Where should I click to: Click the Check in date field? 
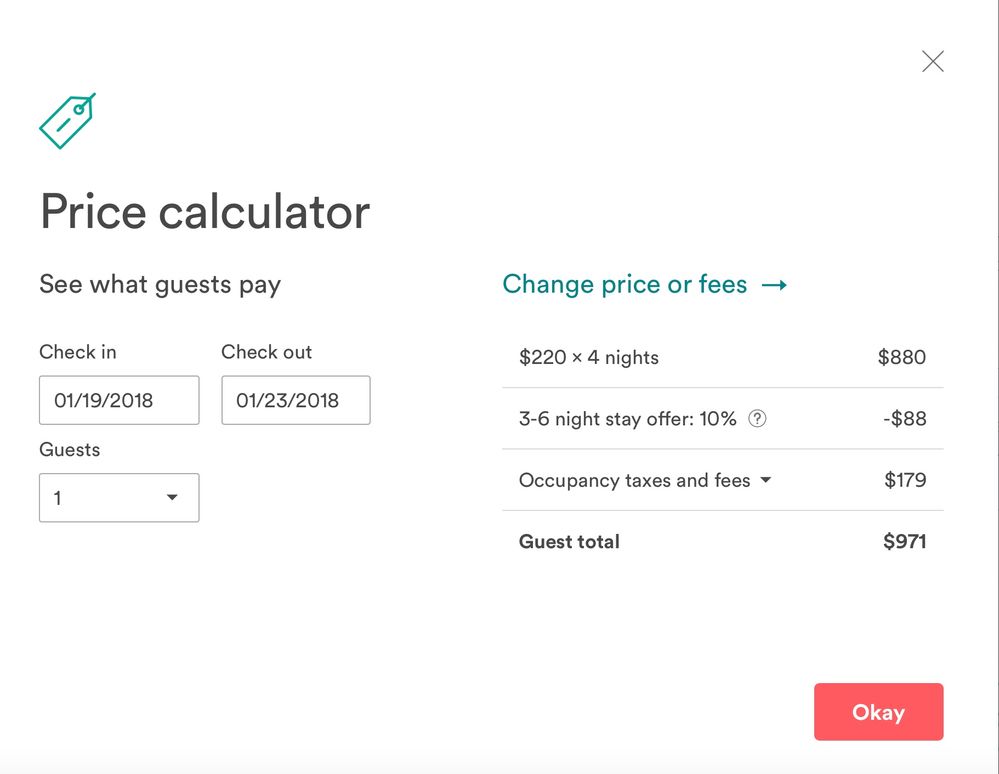(119, 400)
